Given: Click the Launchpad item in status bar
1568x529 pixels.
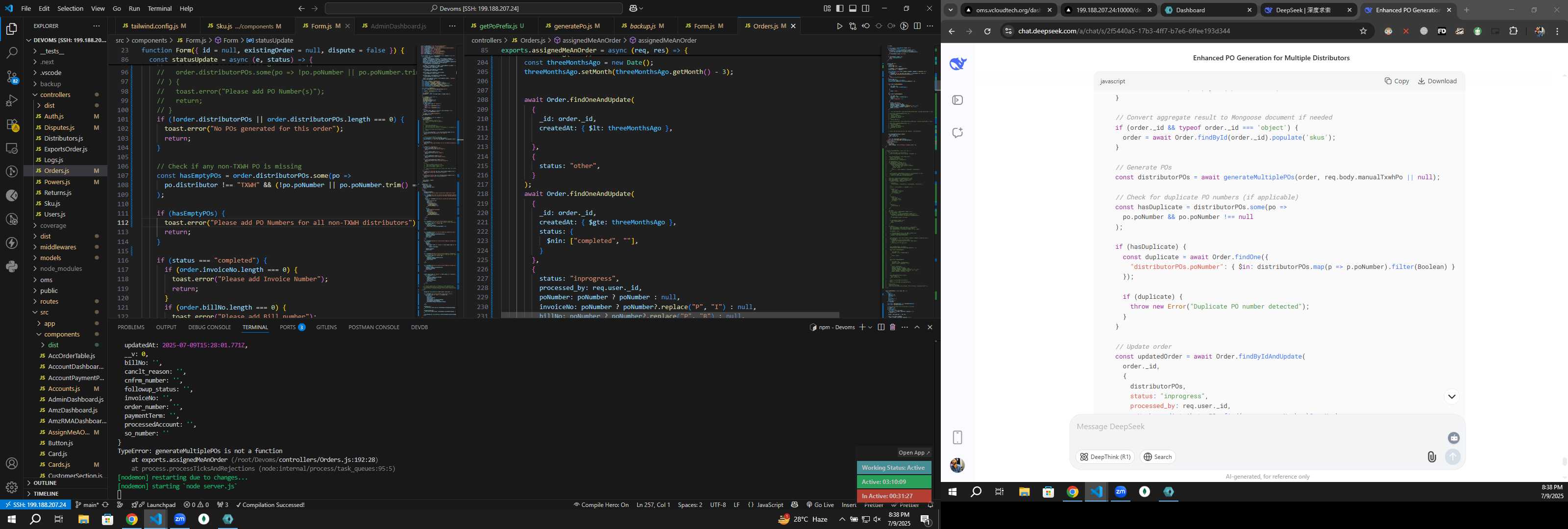Looking at the screenshot, I should [x=153, y=505].
